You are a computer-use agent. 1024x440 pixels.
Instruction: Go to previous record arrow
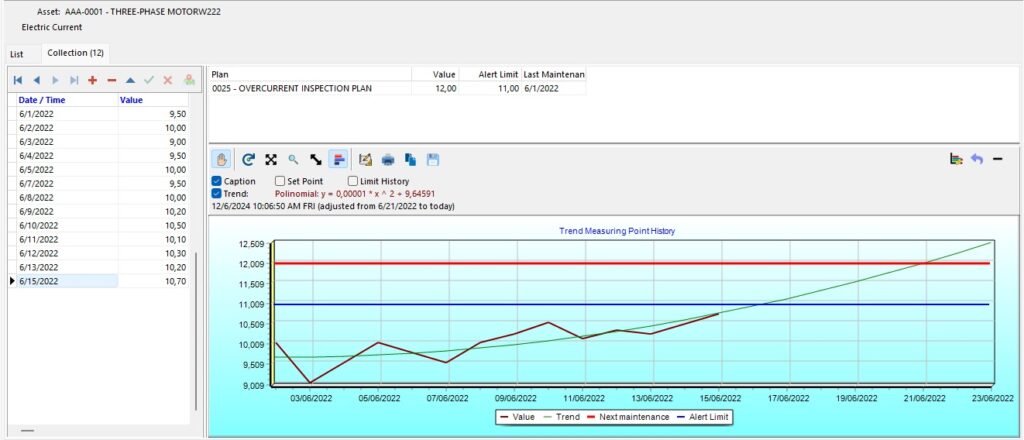click(37, 80)
